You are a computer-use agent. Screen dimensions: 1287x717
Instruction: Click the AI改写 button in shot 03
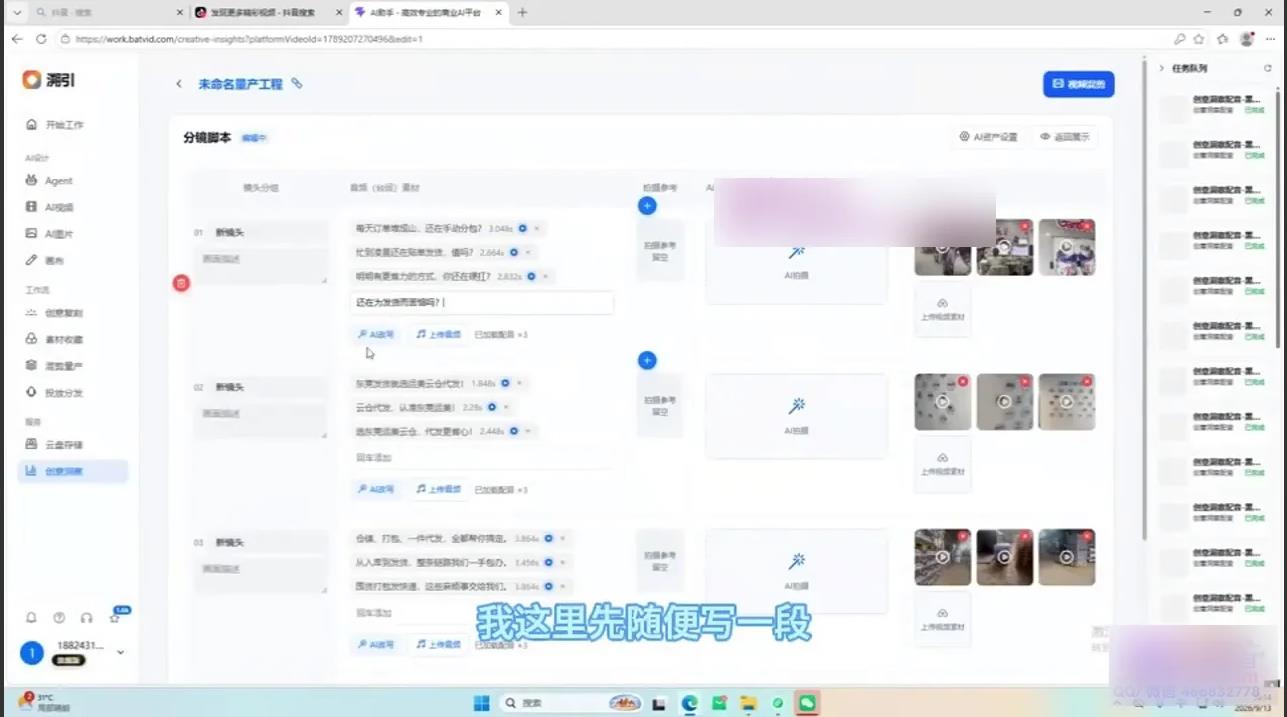[x=376, y=645]
